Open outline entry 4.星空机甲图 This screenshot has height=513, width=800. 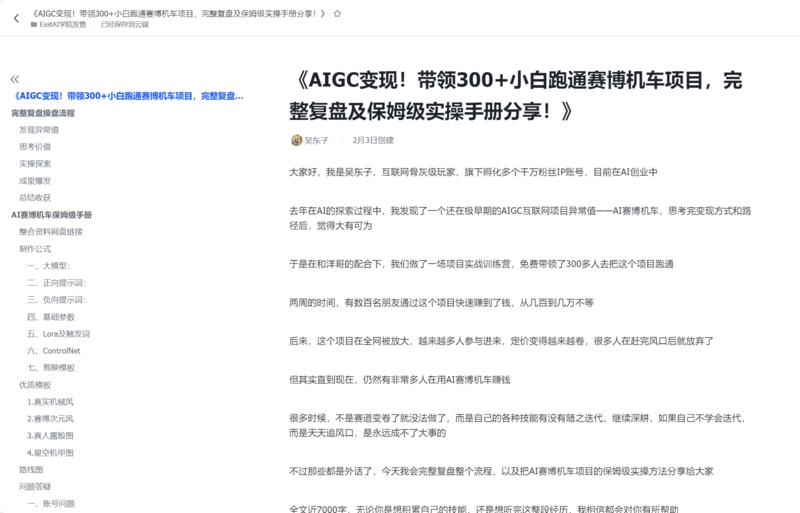pos(50,453)
